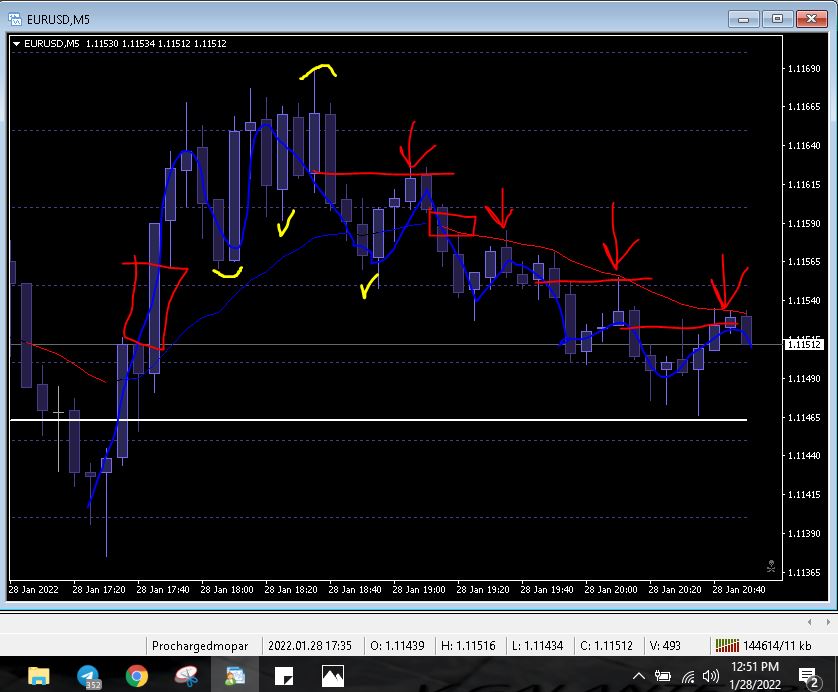Screen dimensions: 838x692
Task: Click the 28 Jan 18:00 time label
Action: (227, 589)
